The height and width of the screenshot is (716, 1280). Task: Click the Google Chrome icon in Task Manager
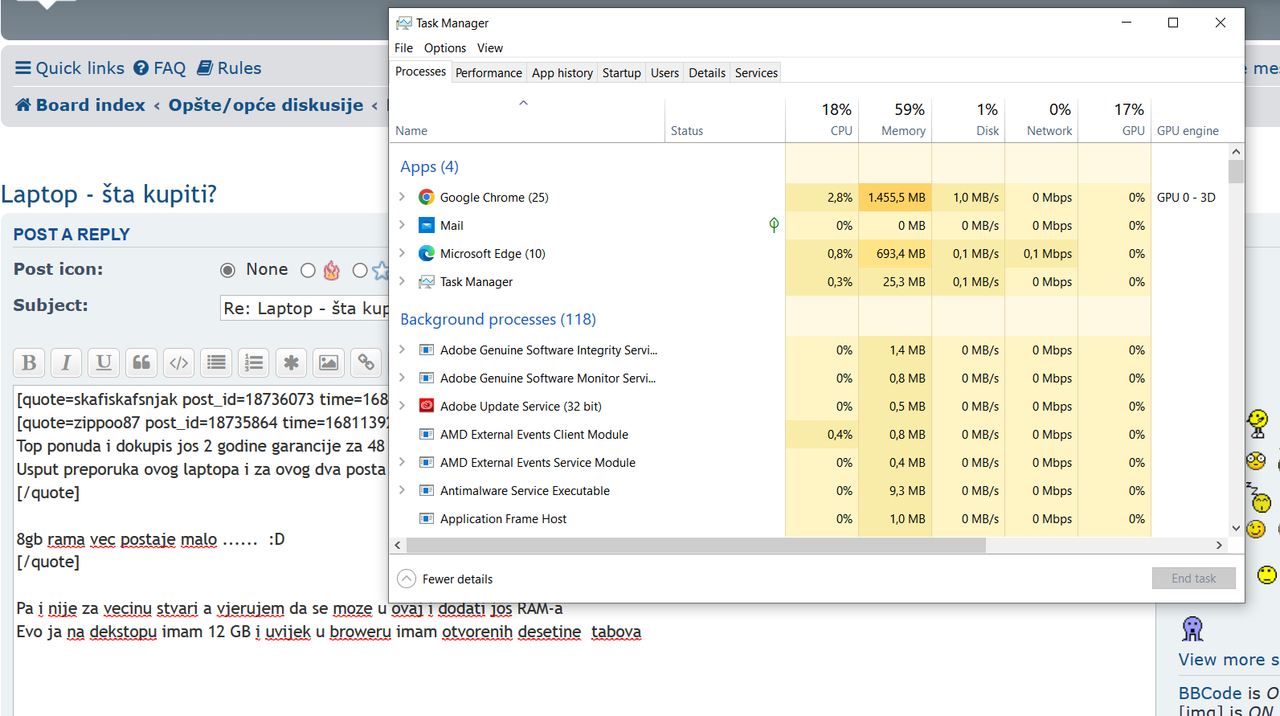point(426,198)
